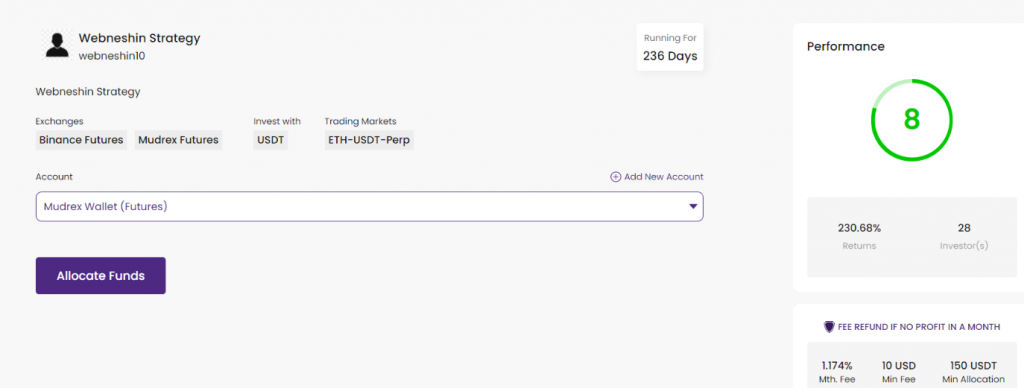Screen dimensions: 1024x388
Task: Click the shield icon next to Fee Refund
Action: pyautogui.click(x=829, y=327)
